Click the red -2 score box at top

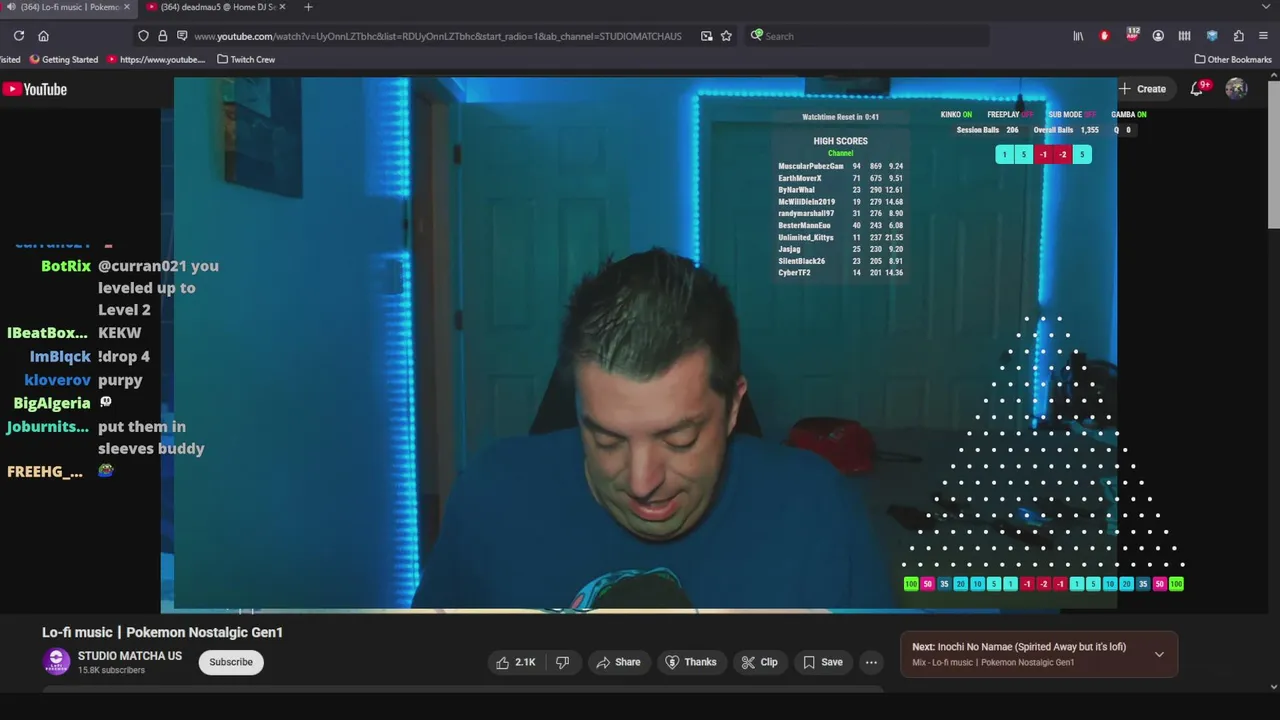[x=1062, y=154]
